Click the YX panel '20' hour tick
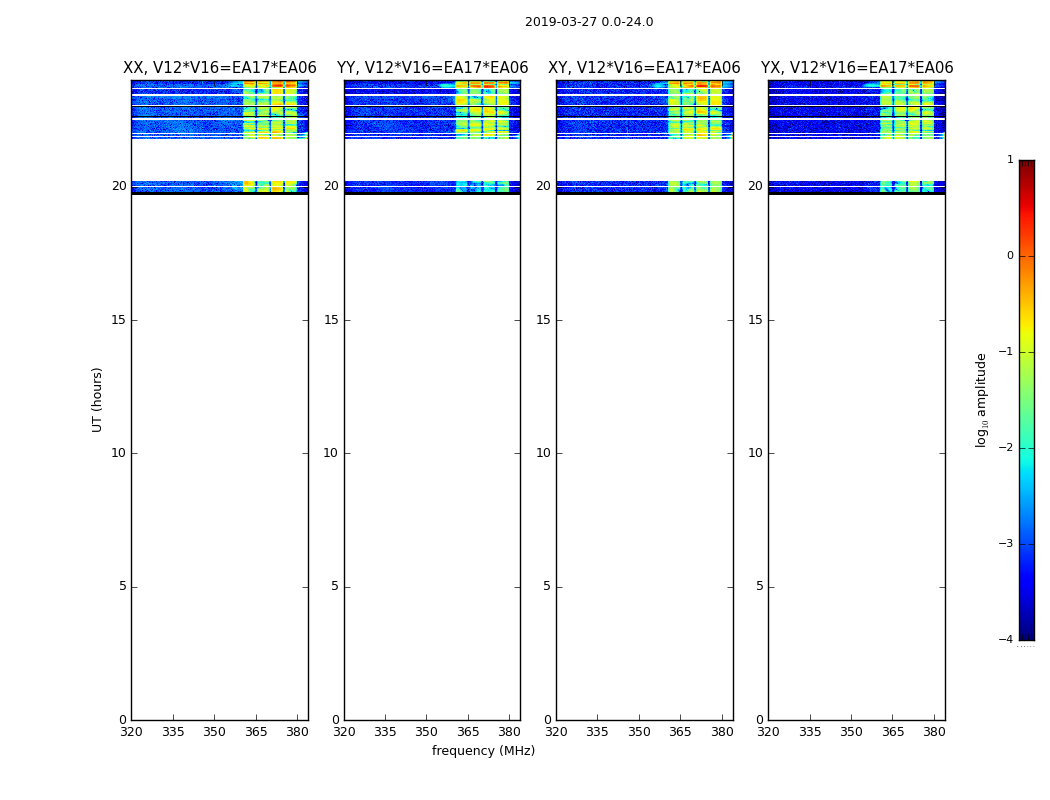Viewport: 1050px width, 800px height. point(755,186)
